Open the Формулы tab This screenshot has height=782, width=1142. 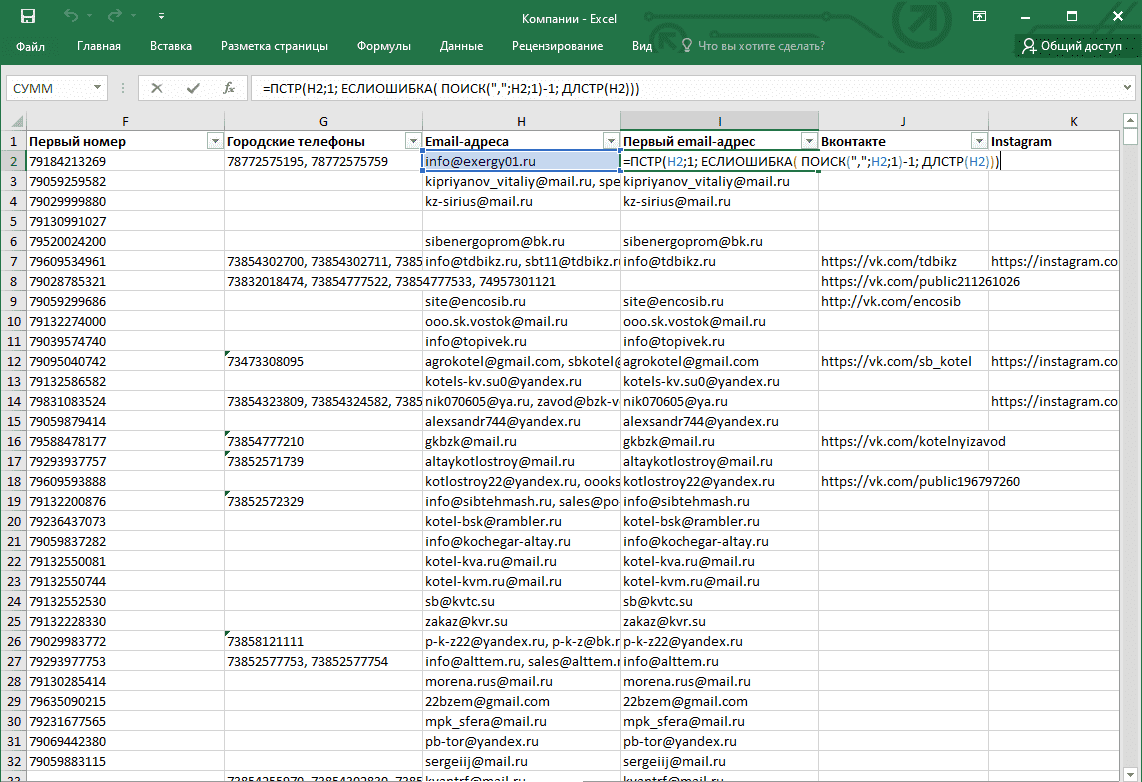(384, 46)
